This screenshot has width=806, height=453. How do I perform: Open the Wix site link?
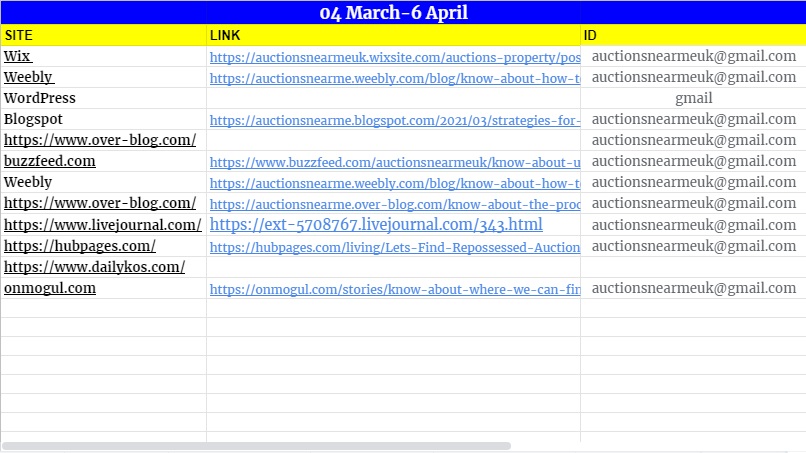click(17, 56)
